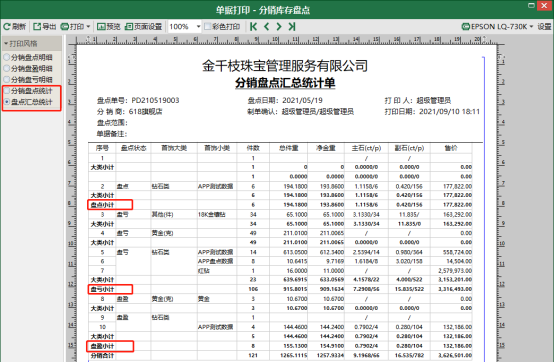Click the 预览 preview button
The image size is (554, 362).
tap(108, 26)
